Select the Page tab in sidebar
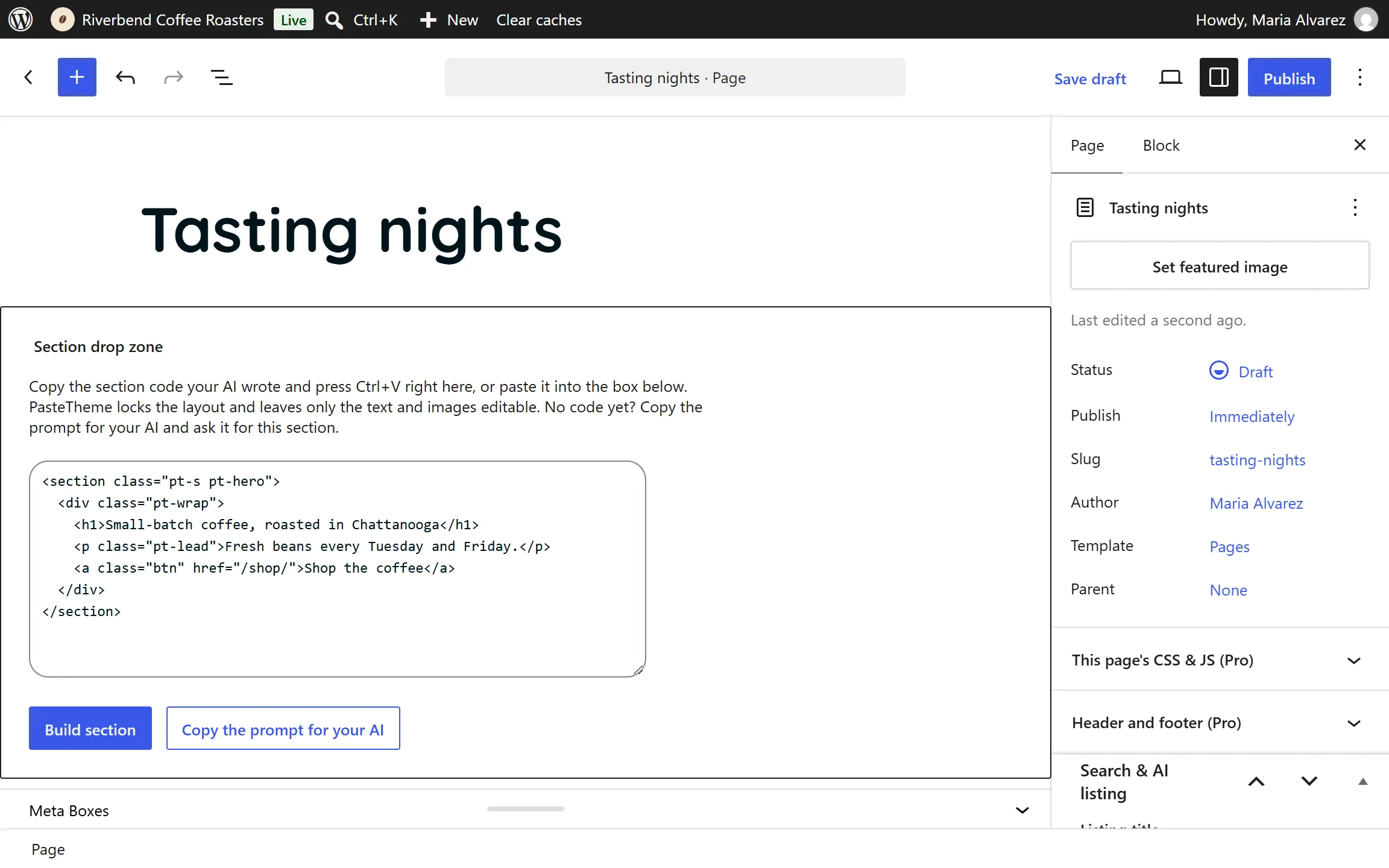Viewport: 1389px width, 868px height. 1088,145
